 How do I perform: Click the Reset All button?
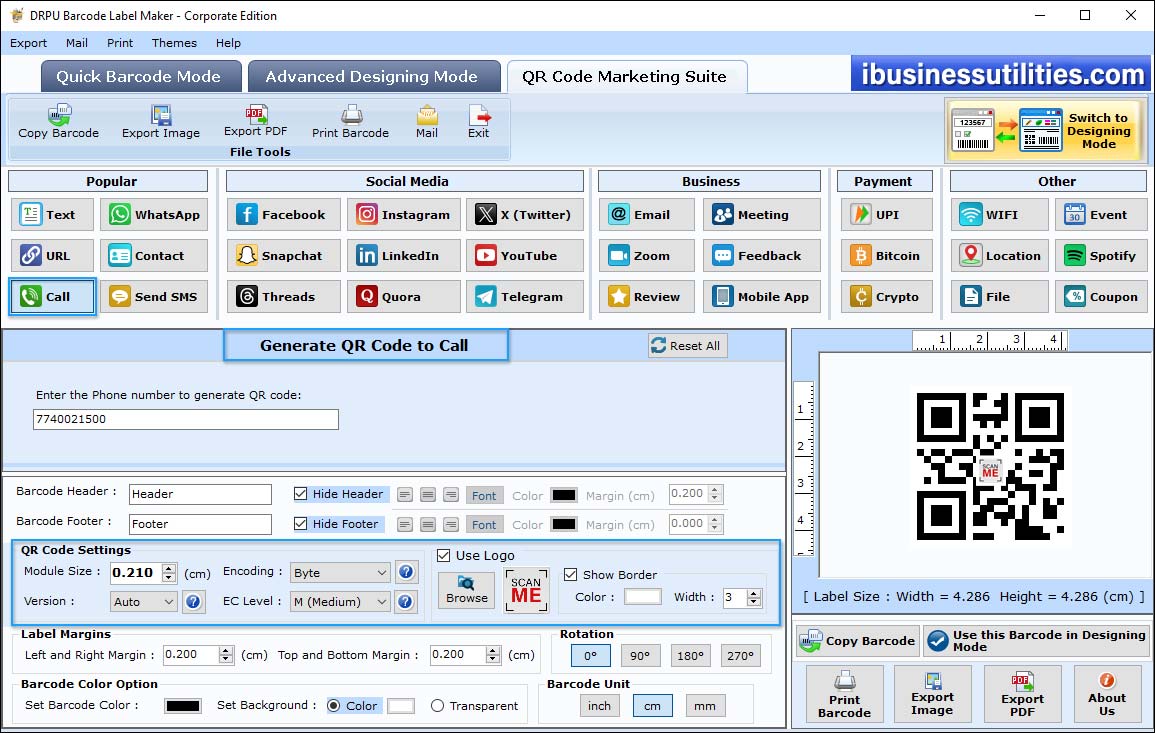[687, 346]
